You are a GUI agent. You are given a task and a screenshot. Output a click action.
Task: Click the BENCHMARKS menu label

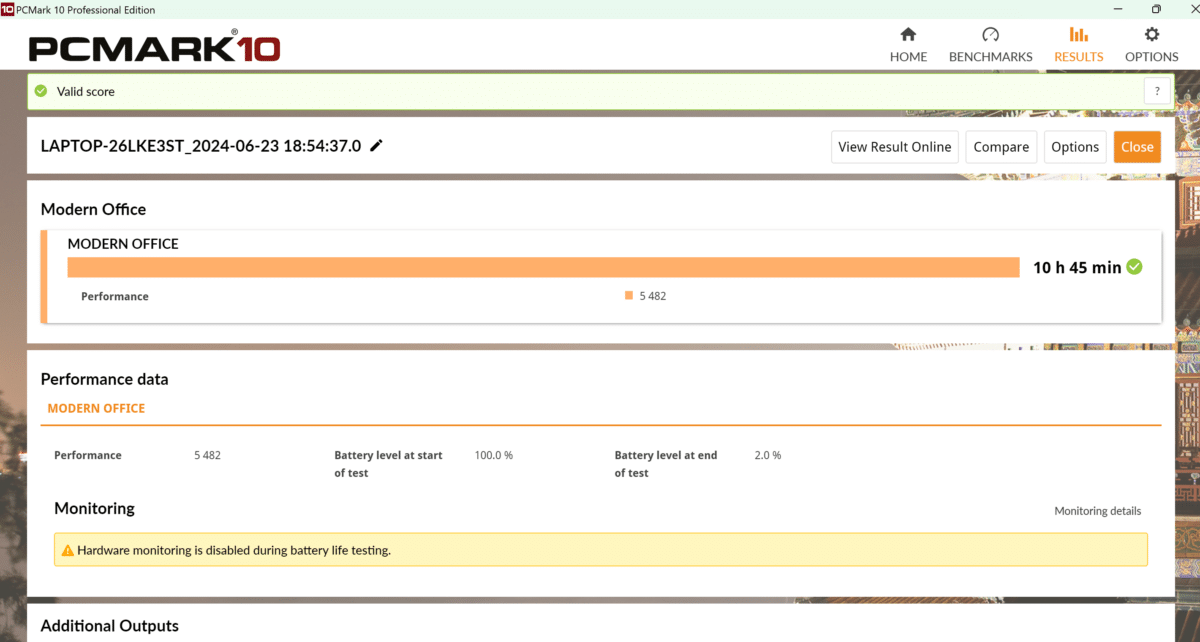click(x=990, y=57)
